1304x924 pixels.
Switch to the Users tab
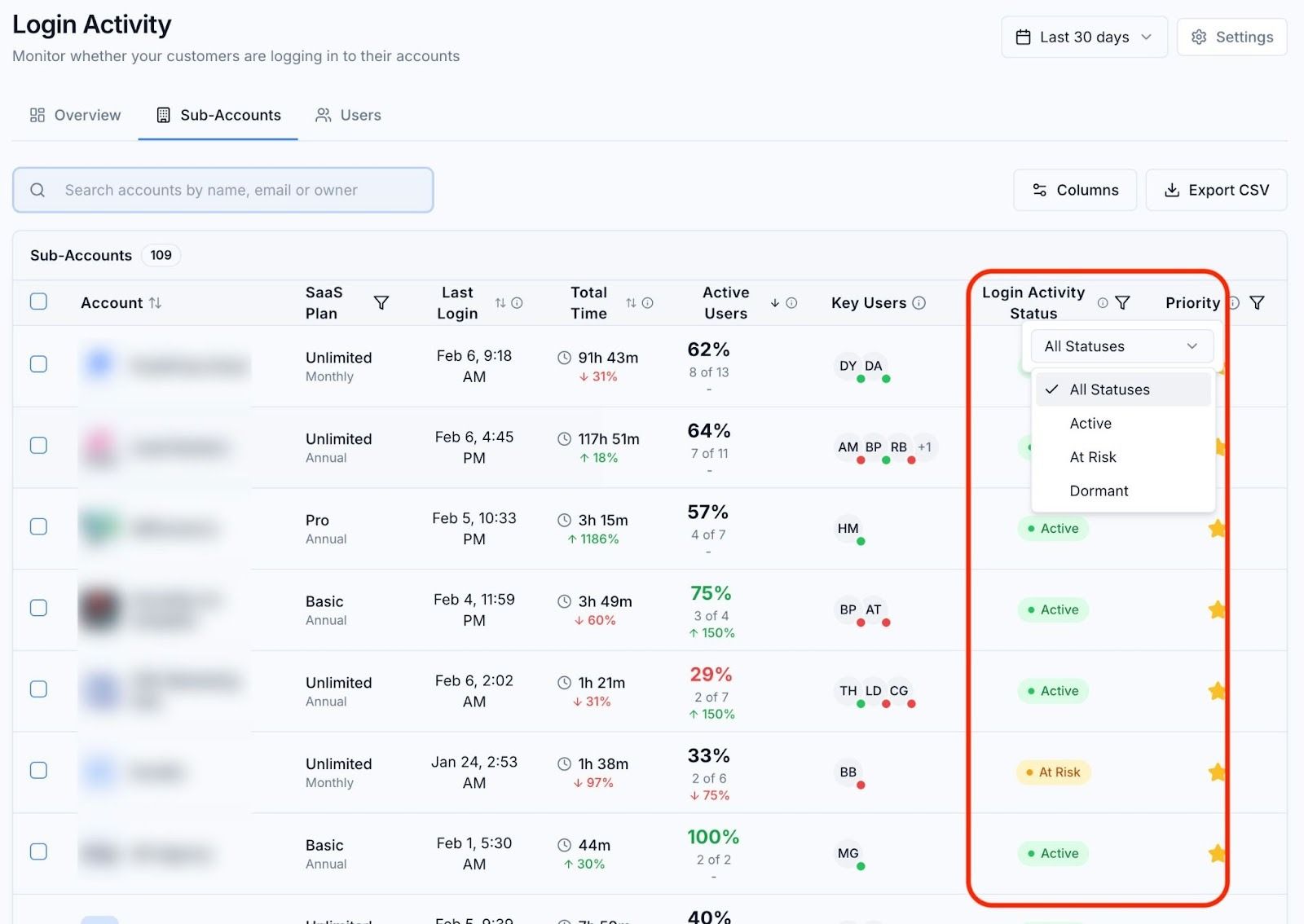[x=348, y=116]
